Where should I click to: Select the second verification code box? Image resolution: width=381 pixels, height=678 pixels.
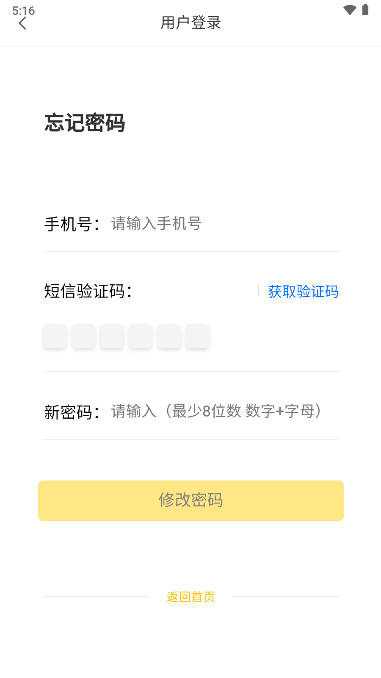pyautogui.click(x=83, y=336)
